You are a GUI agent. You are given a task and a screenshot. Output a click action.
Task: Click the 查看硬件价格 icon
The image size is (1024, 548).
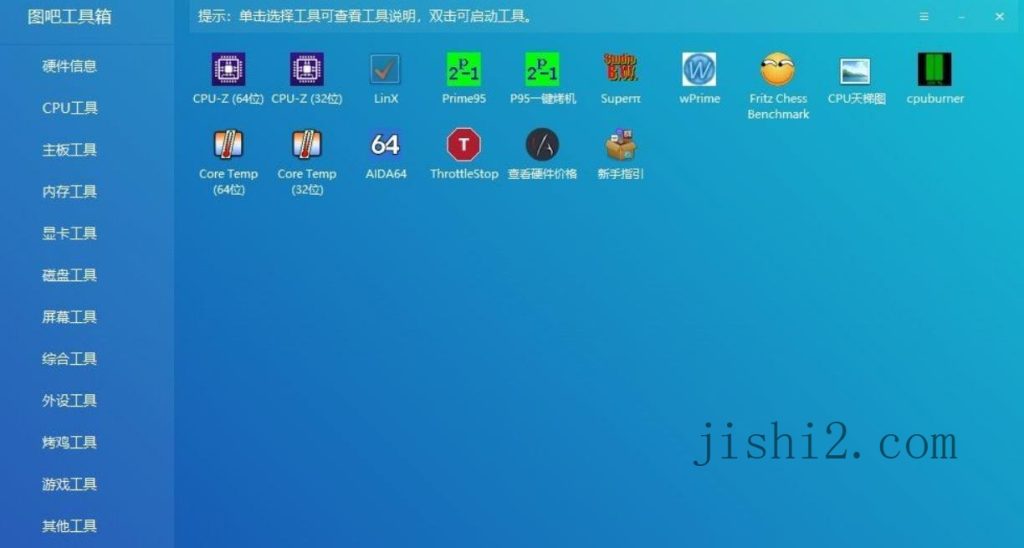coord(542,144)
